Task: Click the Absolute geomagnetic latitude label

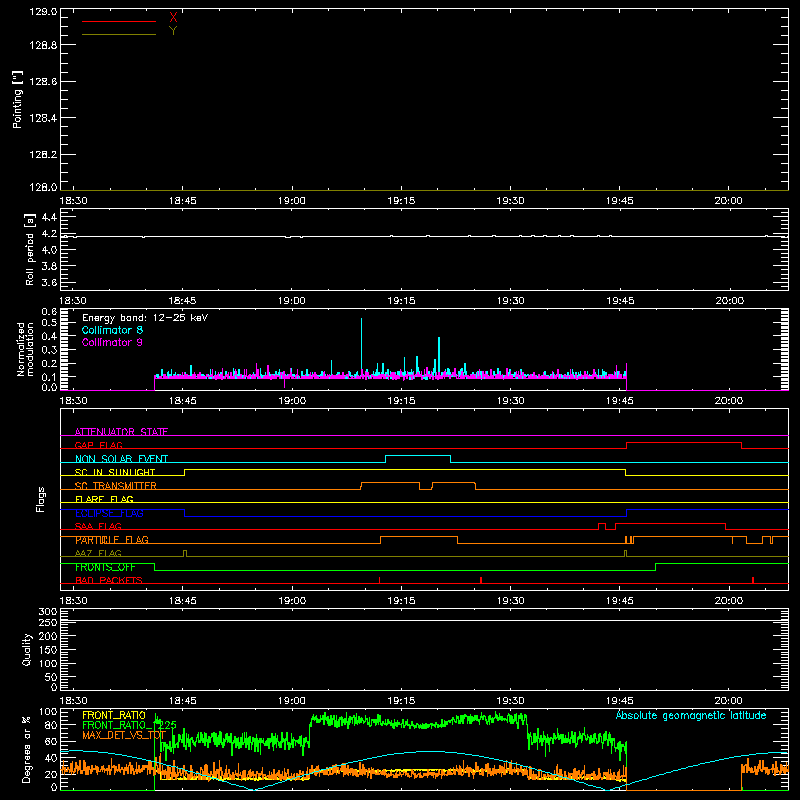Action: tap(691, 715)
